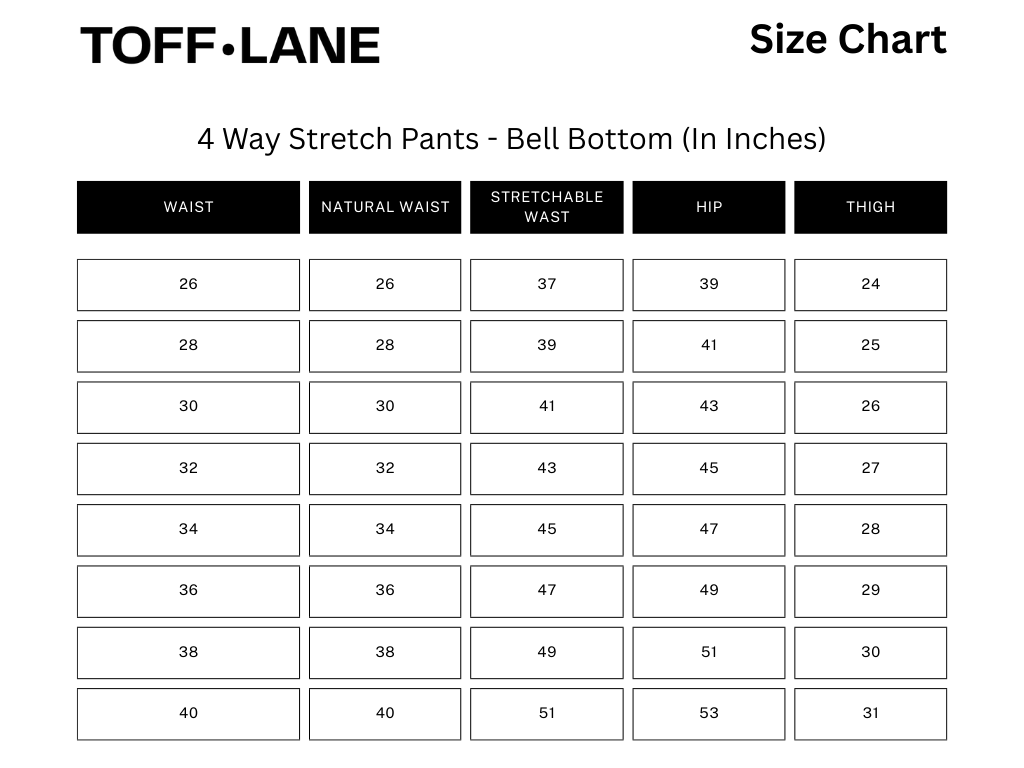The width and height of the screenshot is (1024, 768).
Task: Select the NATURAL WAIST column header
Action: coord(385,207)
